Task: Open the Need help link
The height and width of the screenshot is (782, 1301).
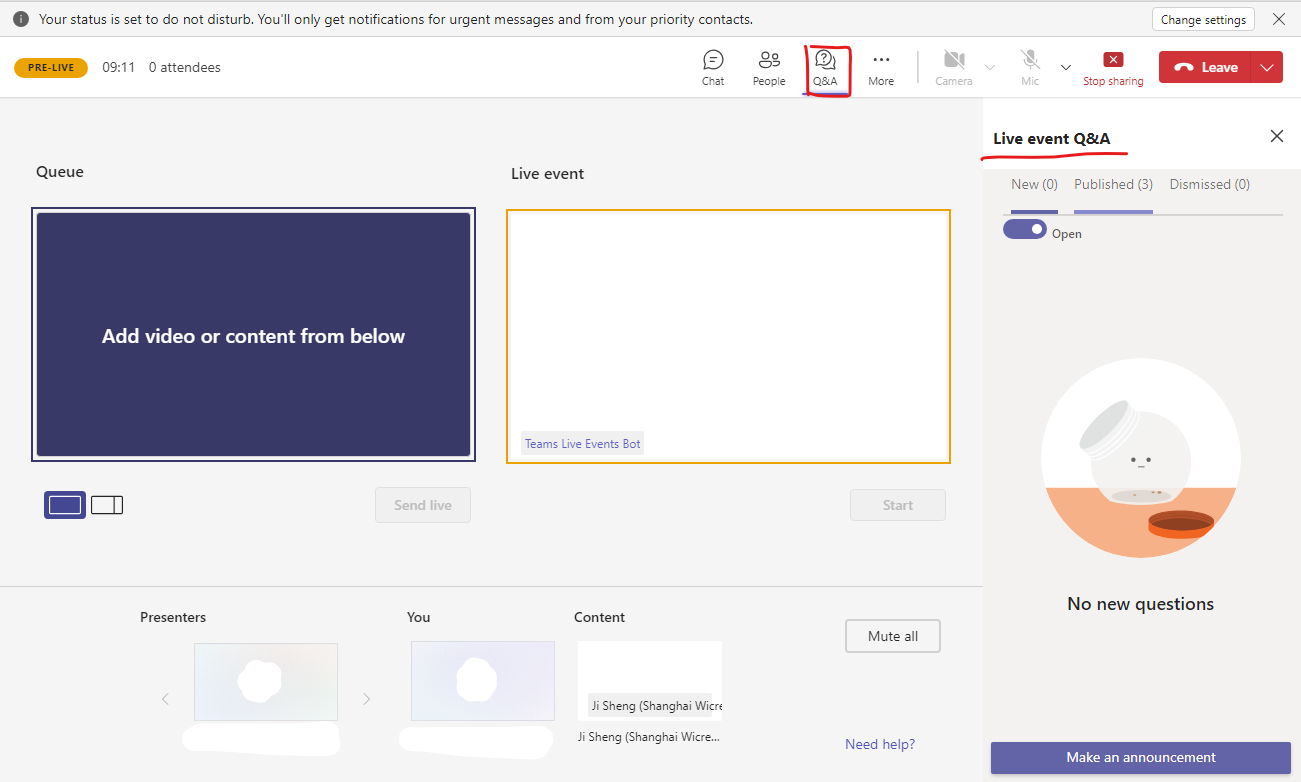Action: 880,744
